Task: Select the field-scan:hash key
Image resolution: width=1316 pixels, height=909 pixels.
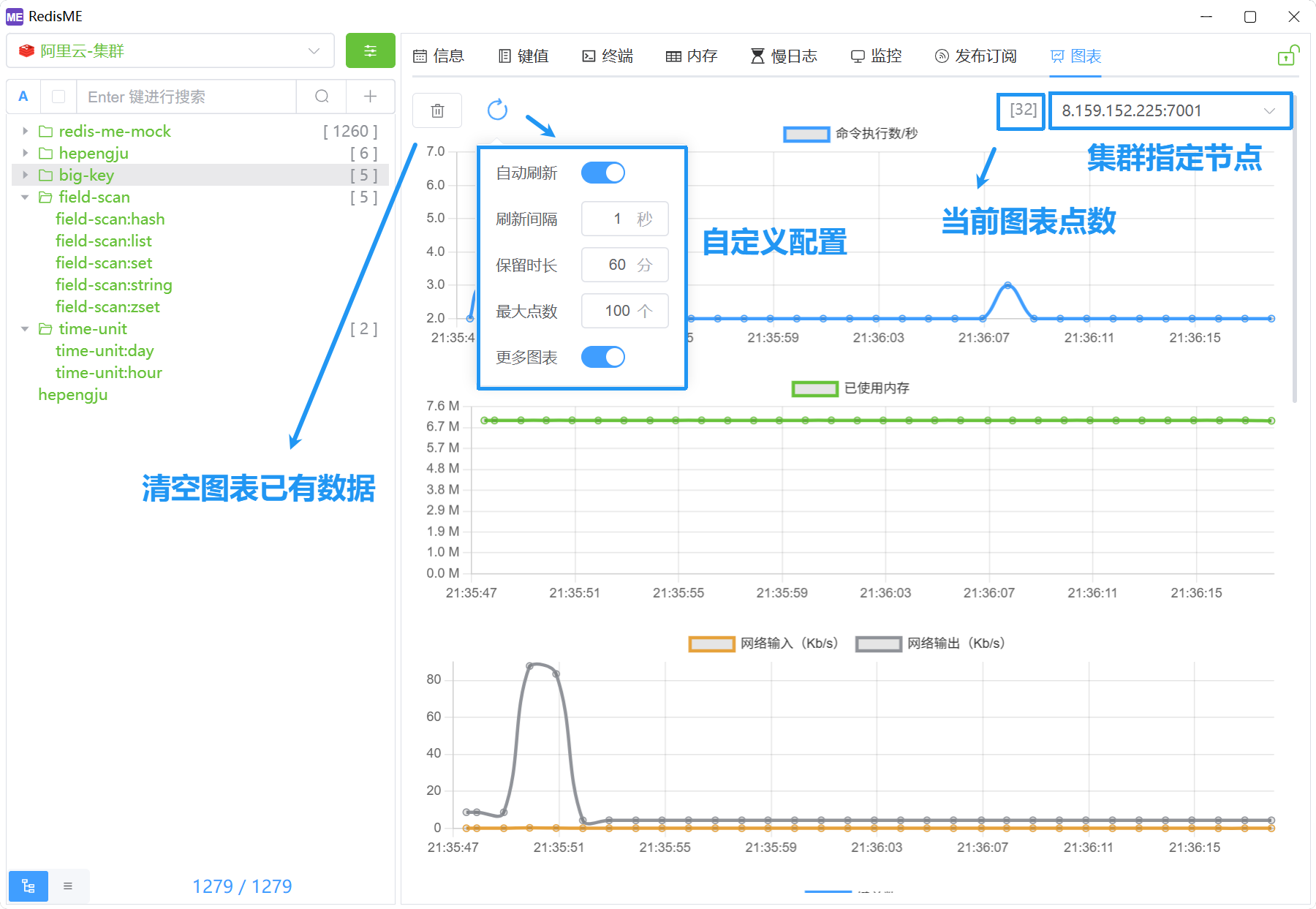Action: (110, 219)
